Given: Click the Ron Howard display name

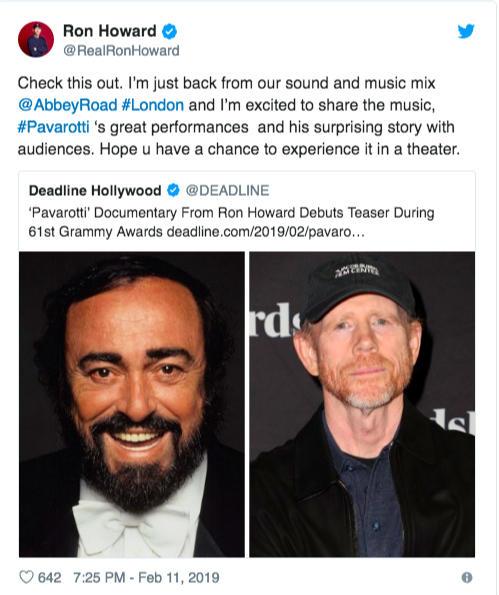Looking at the screenshot, I should pos(110,31).
